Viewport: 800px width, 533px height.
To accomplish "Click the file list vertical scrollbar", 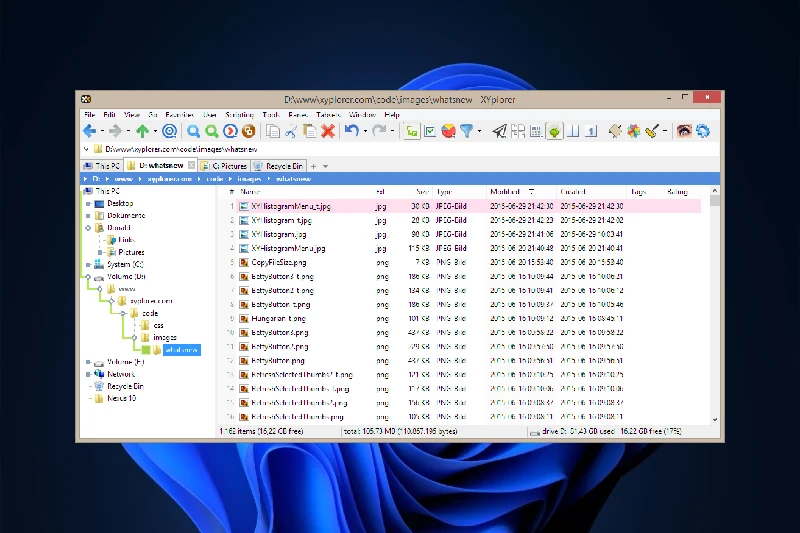I will 714,305.
